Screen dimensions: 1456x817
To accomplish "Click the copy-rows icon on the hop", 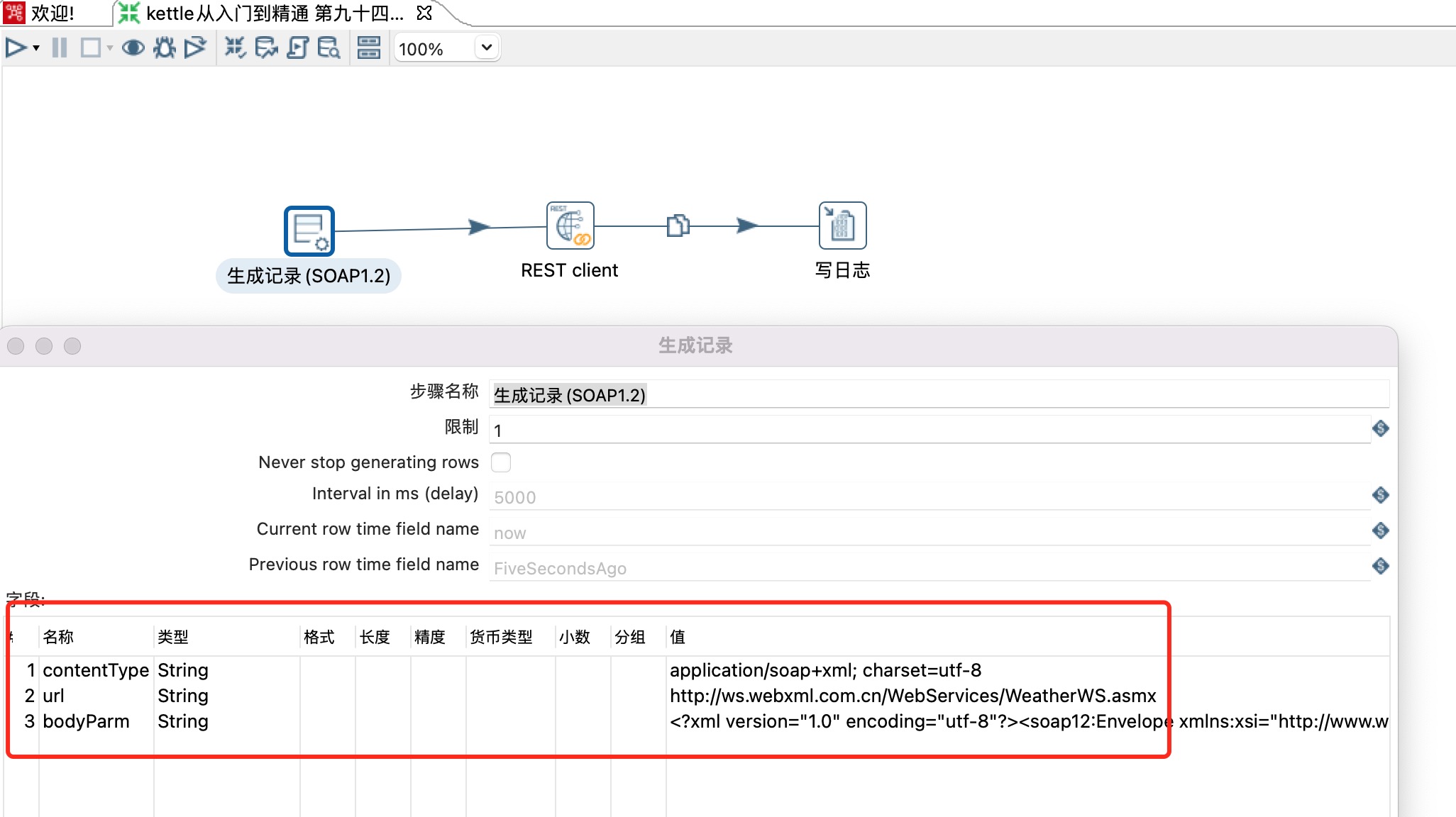I will [678, 226].
